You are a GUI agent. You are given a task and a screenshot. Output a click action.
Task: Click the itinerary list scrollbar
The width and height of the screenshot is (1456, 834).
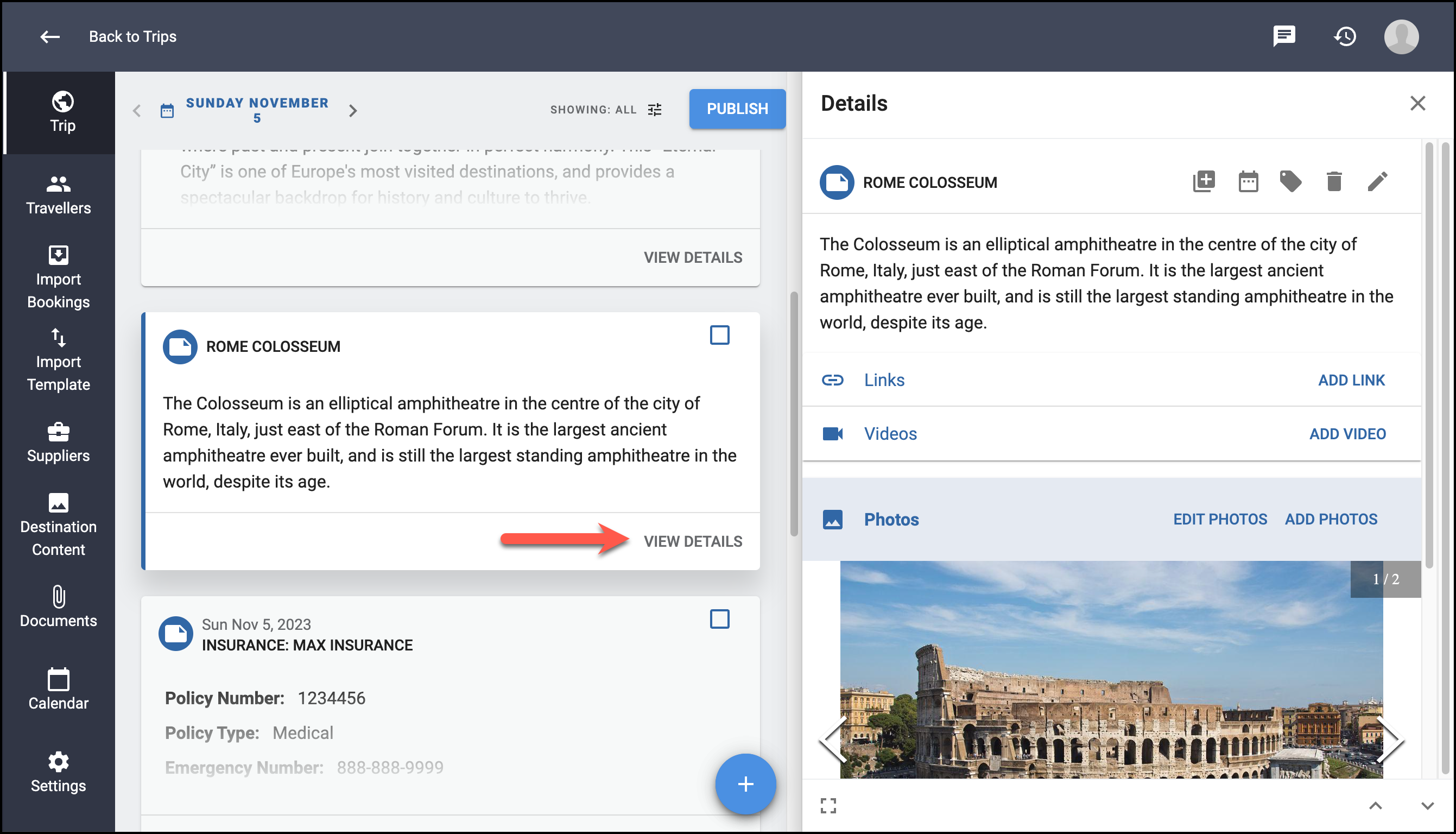(794, 414)
